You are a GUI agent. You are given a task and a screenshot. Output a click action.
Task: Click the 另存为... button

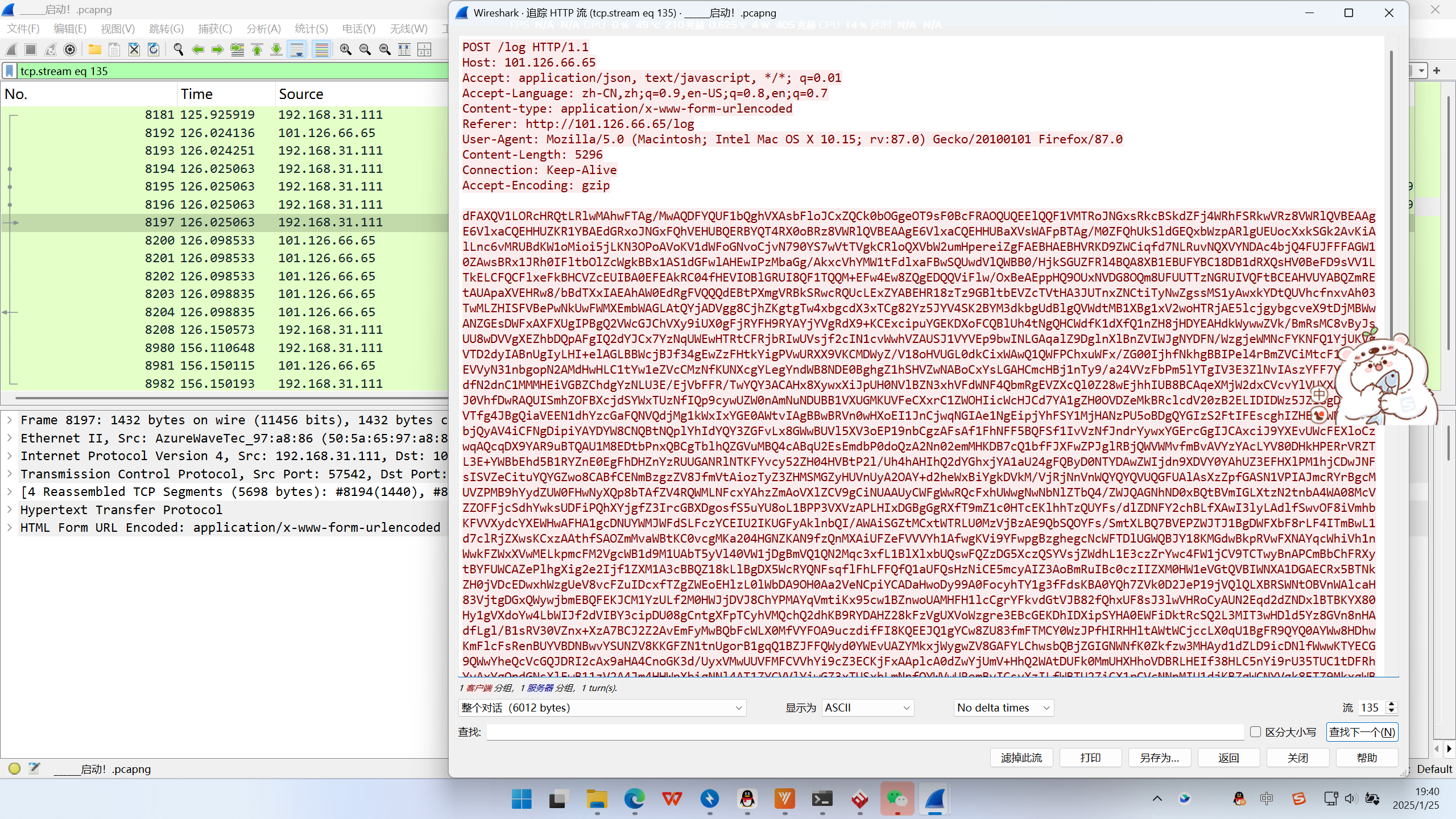point(1159,758)
